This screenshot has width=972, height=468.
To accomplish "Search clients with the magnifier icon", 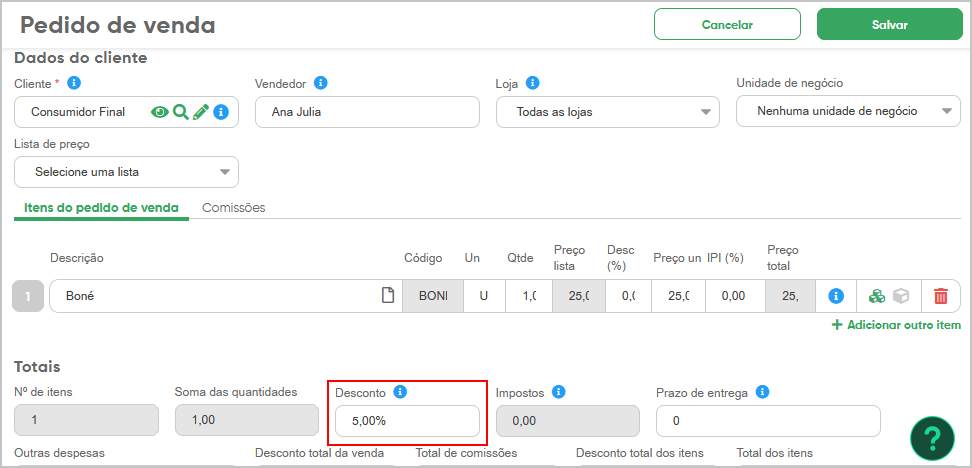I will [x=180, y=112].
